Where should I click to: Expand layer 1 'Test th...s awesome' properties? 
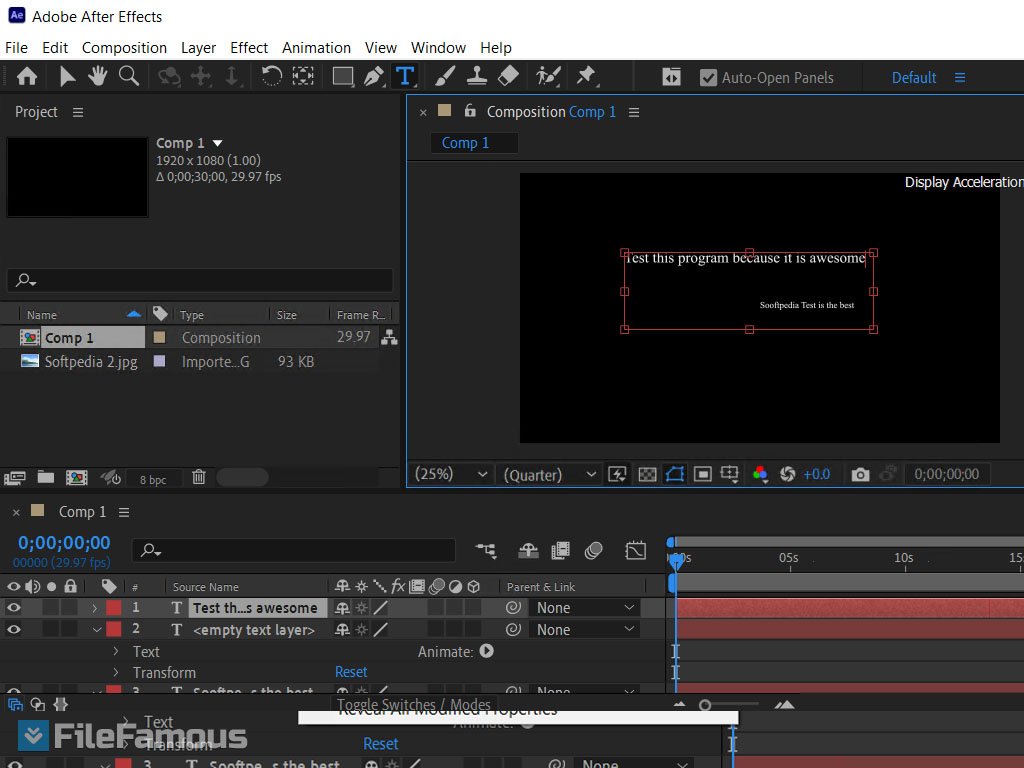[x=95, y=608]
